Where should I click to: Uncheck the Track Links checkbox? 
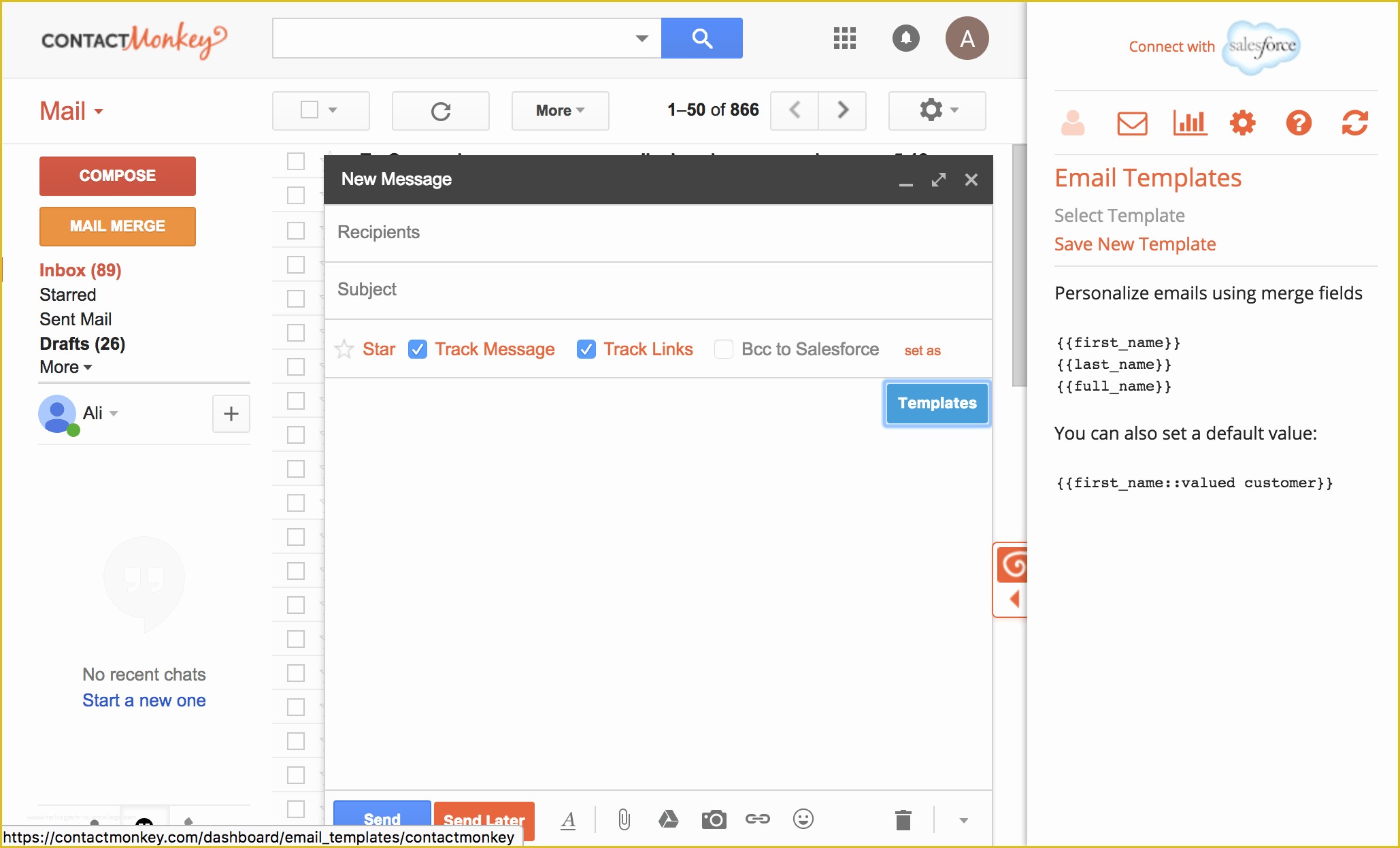point(586,349)
